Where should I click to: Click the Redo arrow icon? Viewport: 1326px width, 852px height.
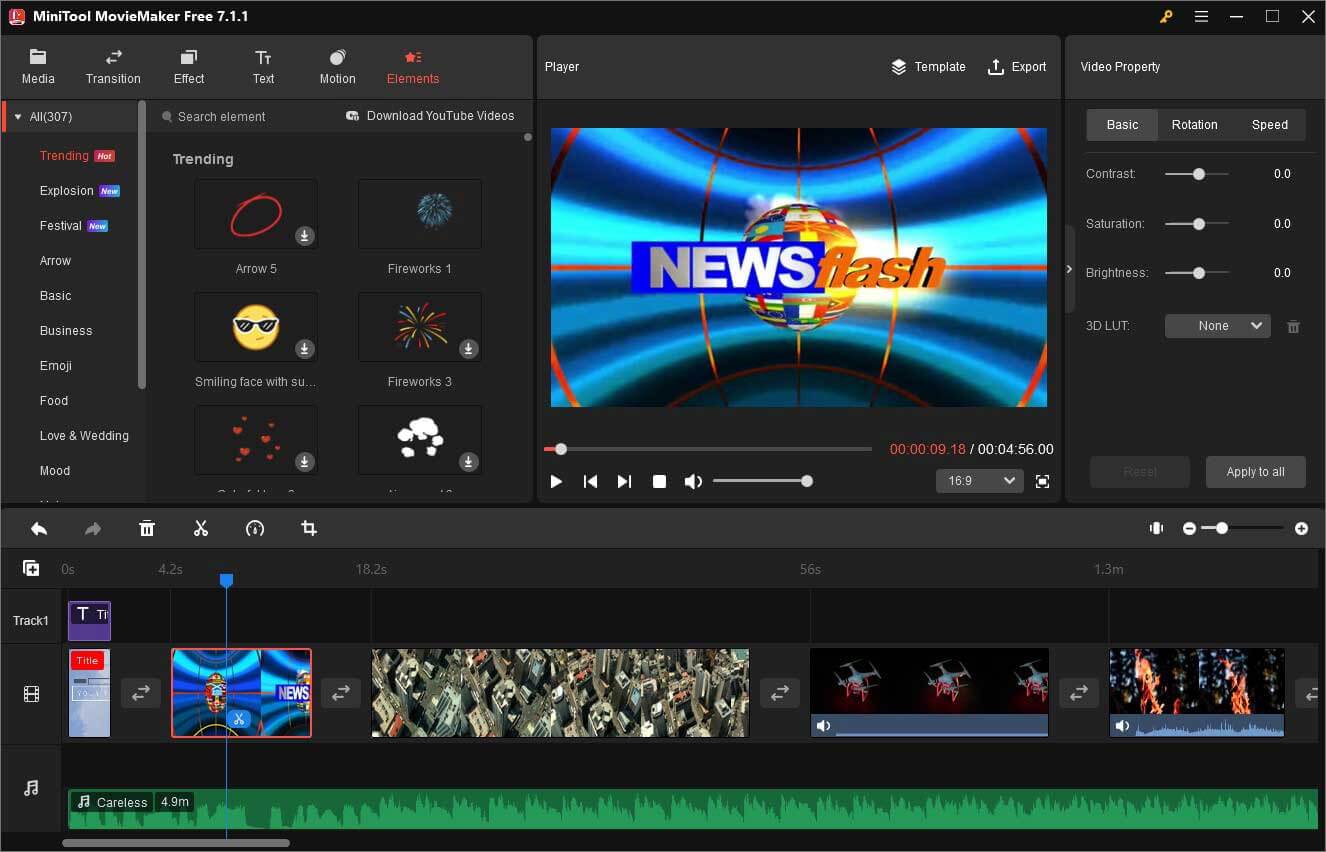click(x=93, y=528)
